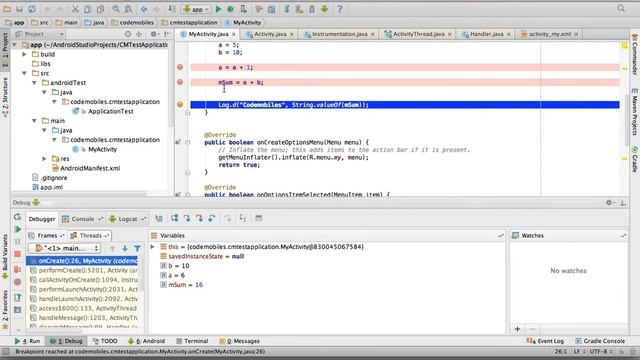Click the cmtestapplication breadcrumb

189,22
